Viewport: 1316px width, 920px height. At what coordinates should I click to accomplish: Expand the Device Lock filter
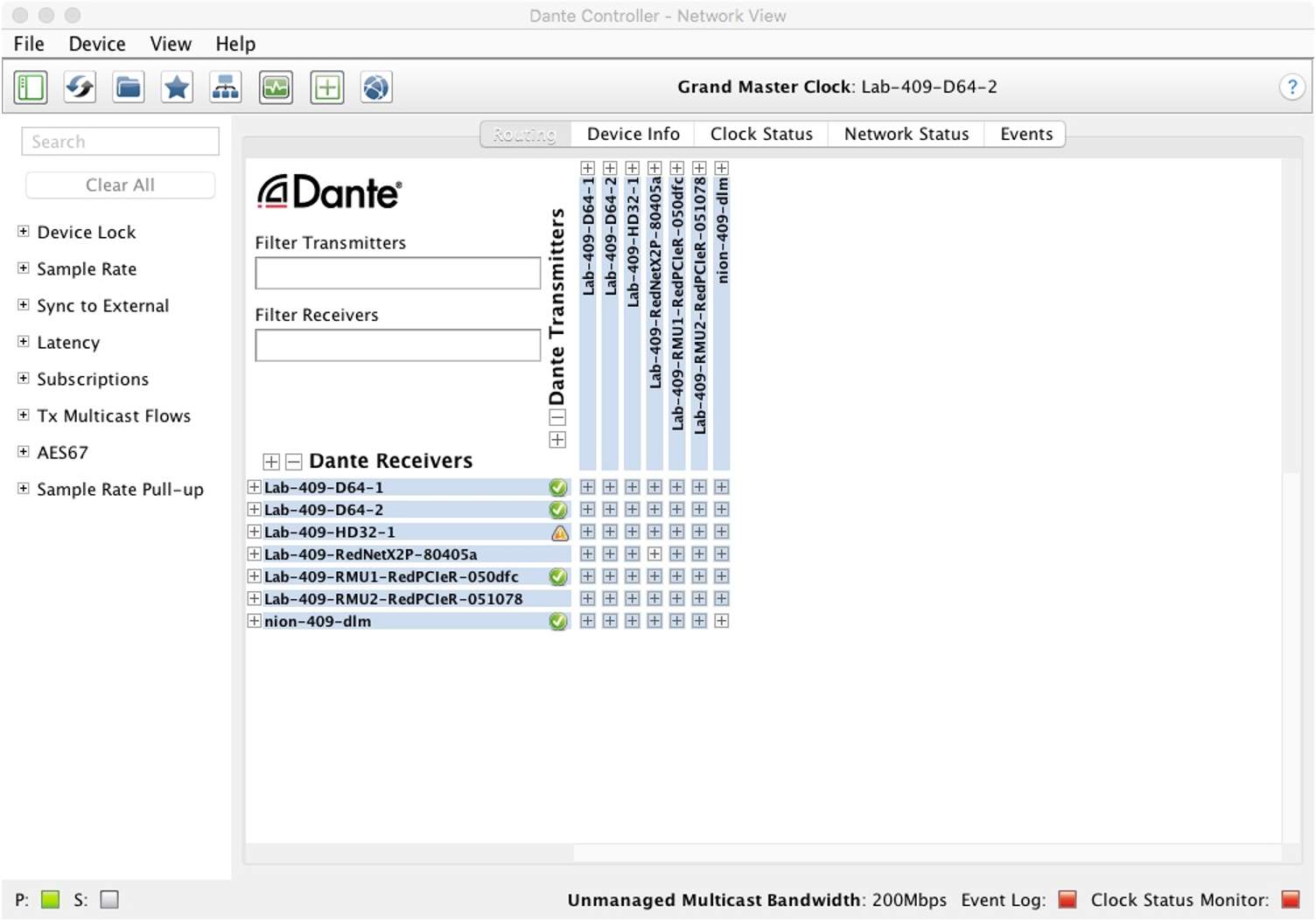pos(24,232)
